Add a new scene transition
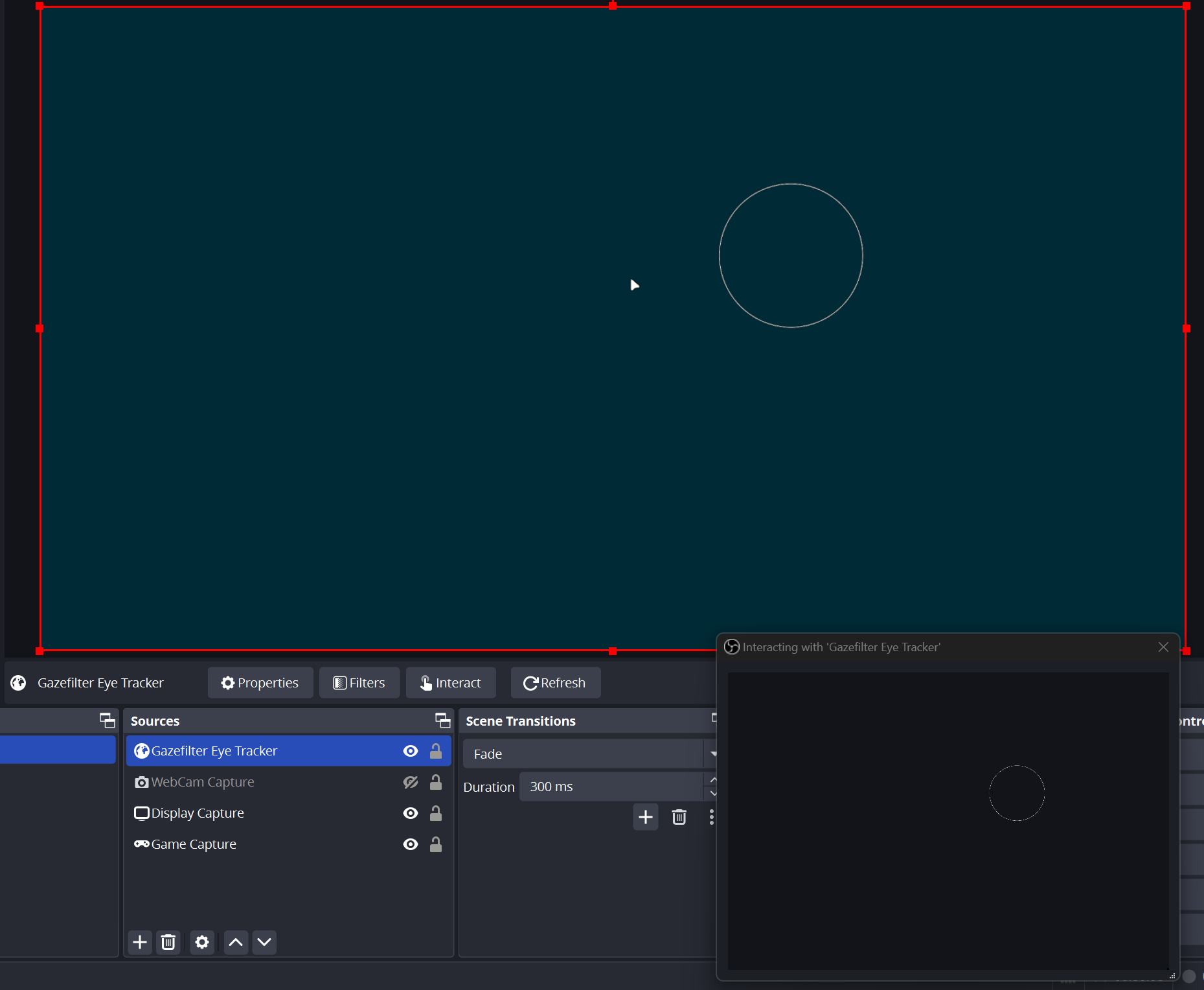This screenshot has width=1204, height=990. (x=645, y=817)
